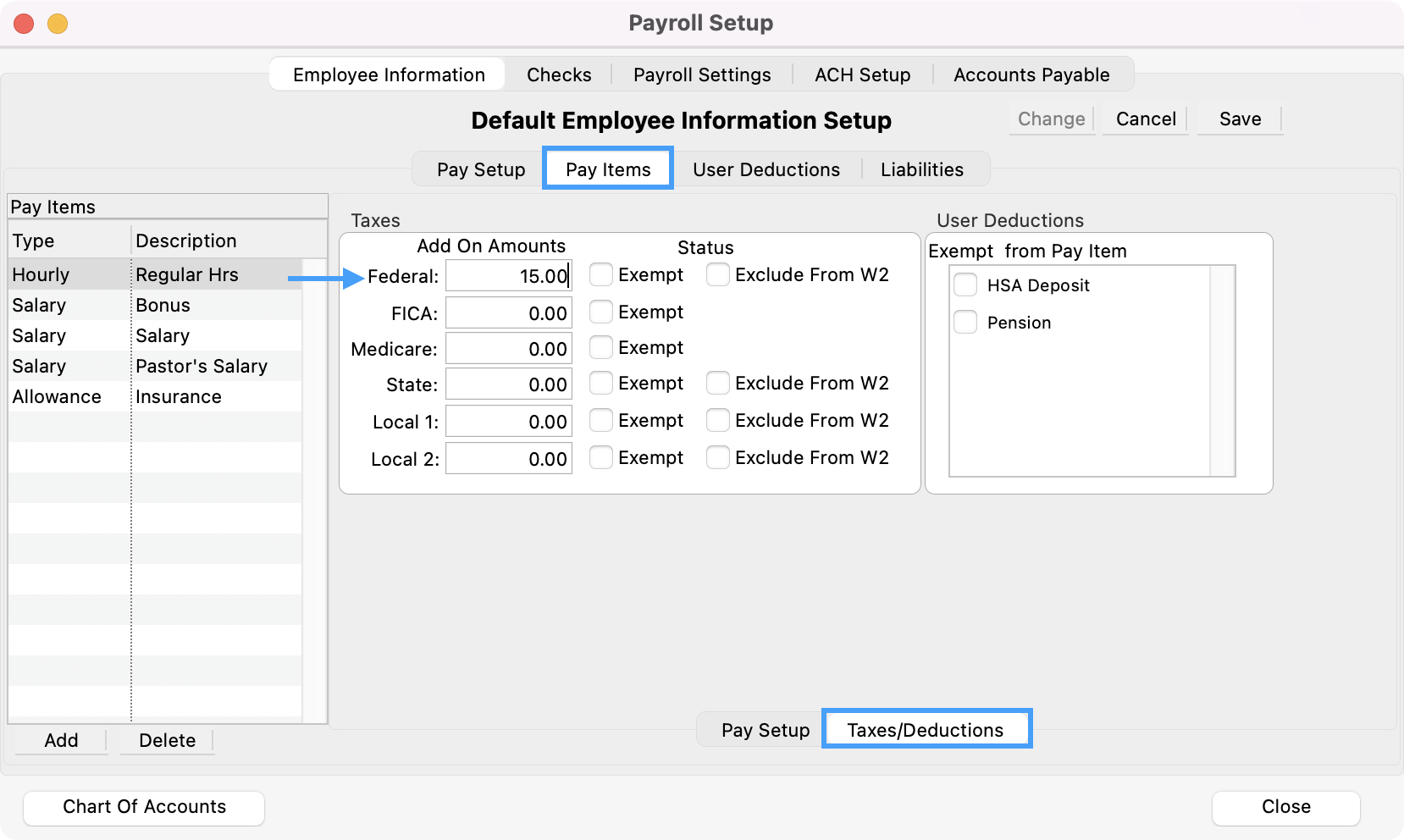Toggle the Pension exempt checkbox

click(965, 323)
